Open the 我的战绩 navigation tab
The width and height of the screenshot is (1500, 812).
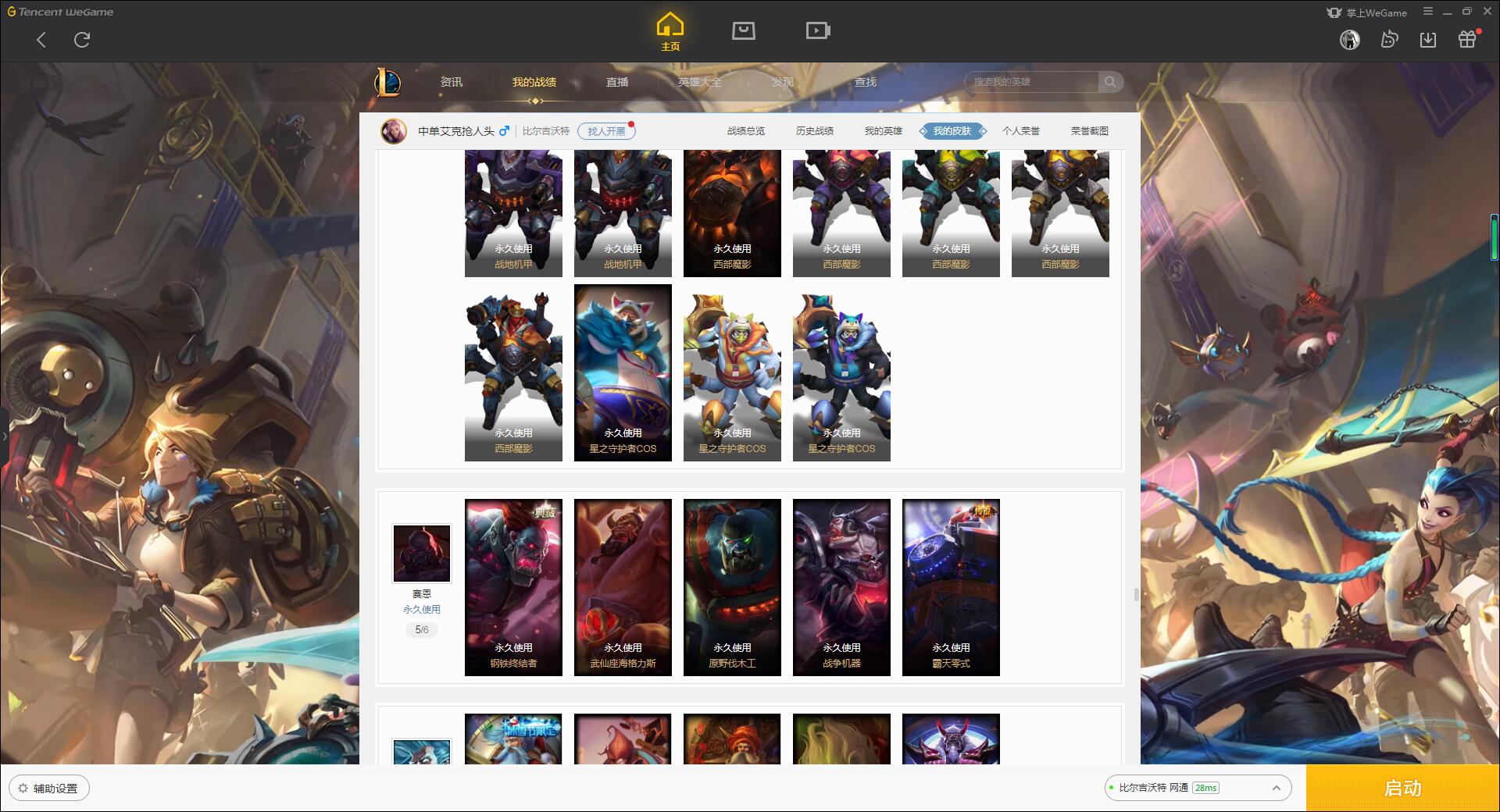click(534, 82)
